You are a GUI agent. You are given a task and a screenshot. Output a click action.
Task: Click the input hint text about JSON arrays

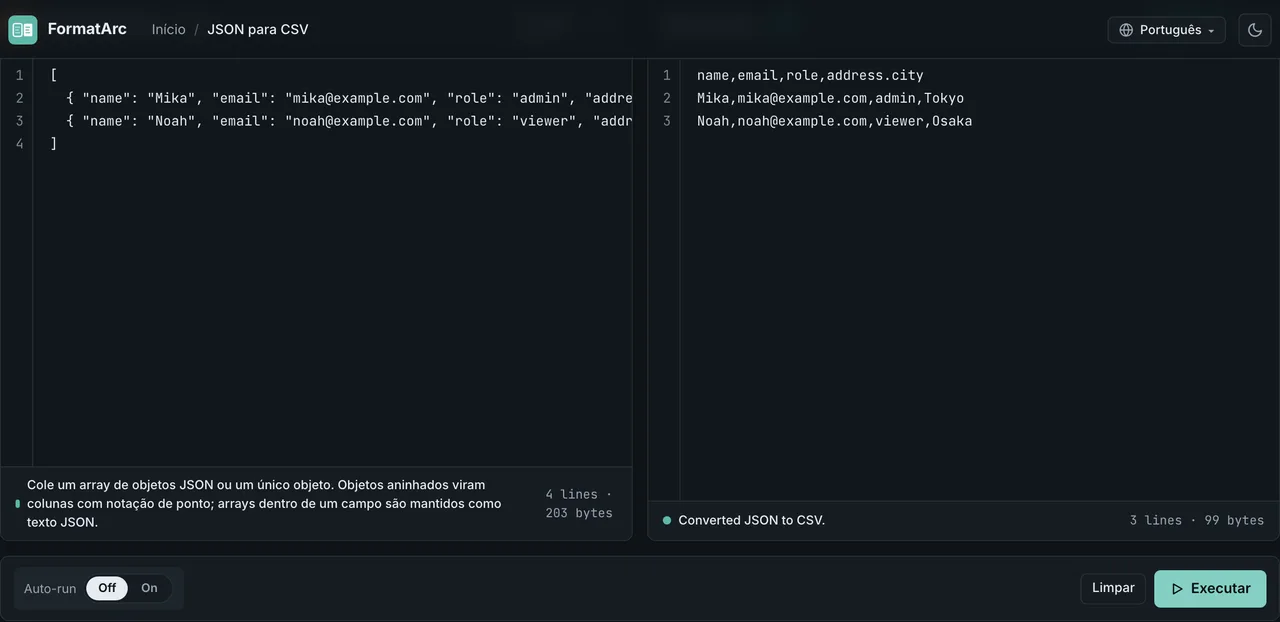click(264, 503)
